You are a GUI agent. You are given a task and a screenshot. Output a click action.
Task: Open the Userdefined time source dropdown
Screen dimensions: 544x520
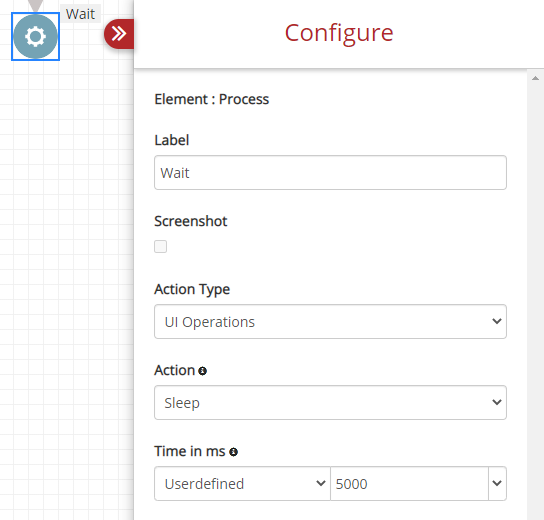pos(242,484)
